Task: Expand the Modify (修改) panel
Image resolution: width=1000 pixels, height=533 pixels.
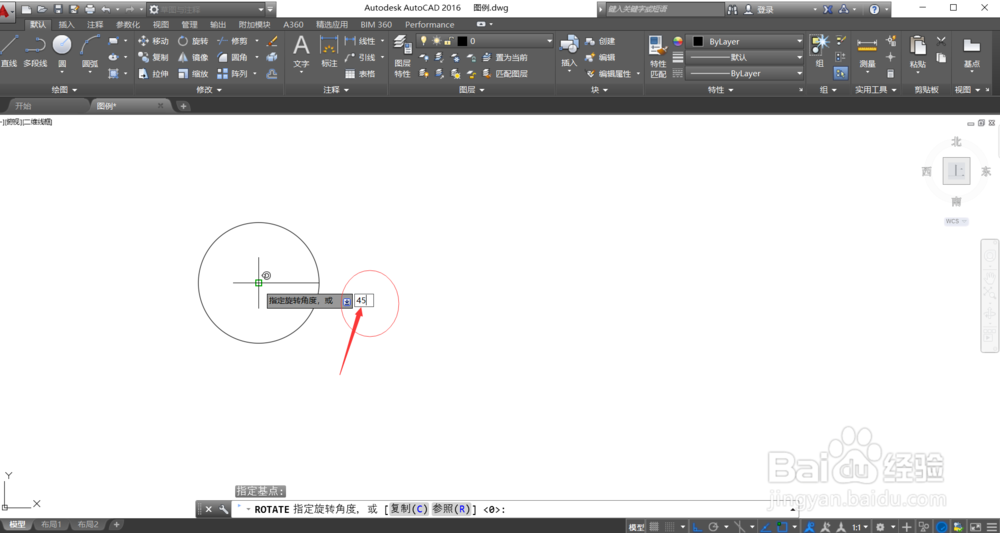Action: [209, 91]
